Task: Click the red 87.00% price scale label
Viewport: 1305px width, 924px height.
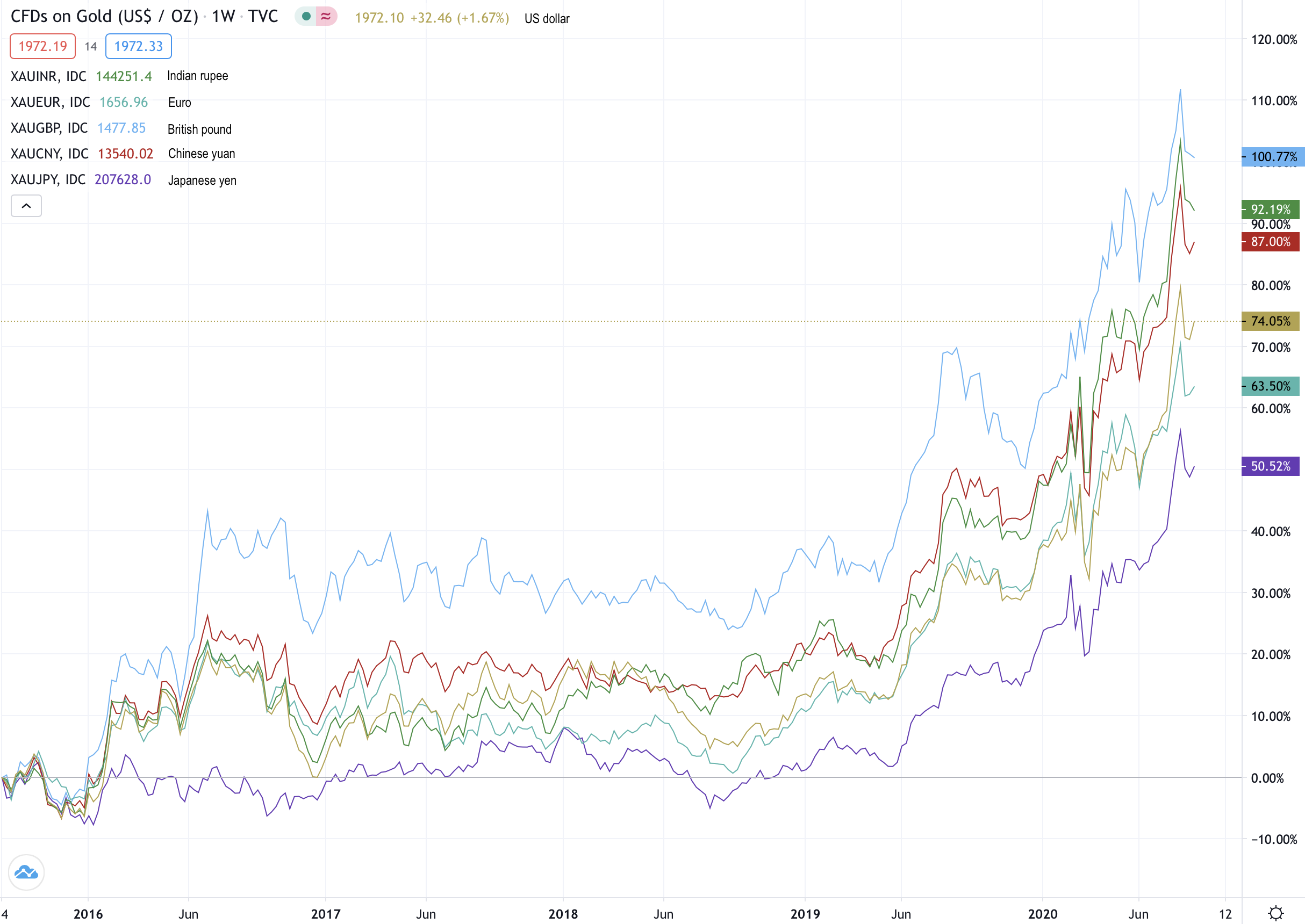Action: click(1270, 242)
